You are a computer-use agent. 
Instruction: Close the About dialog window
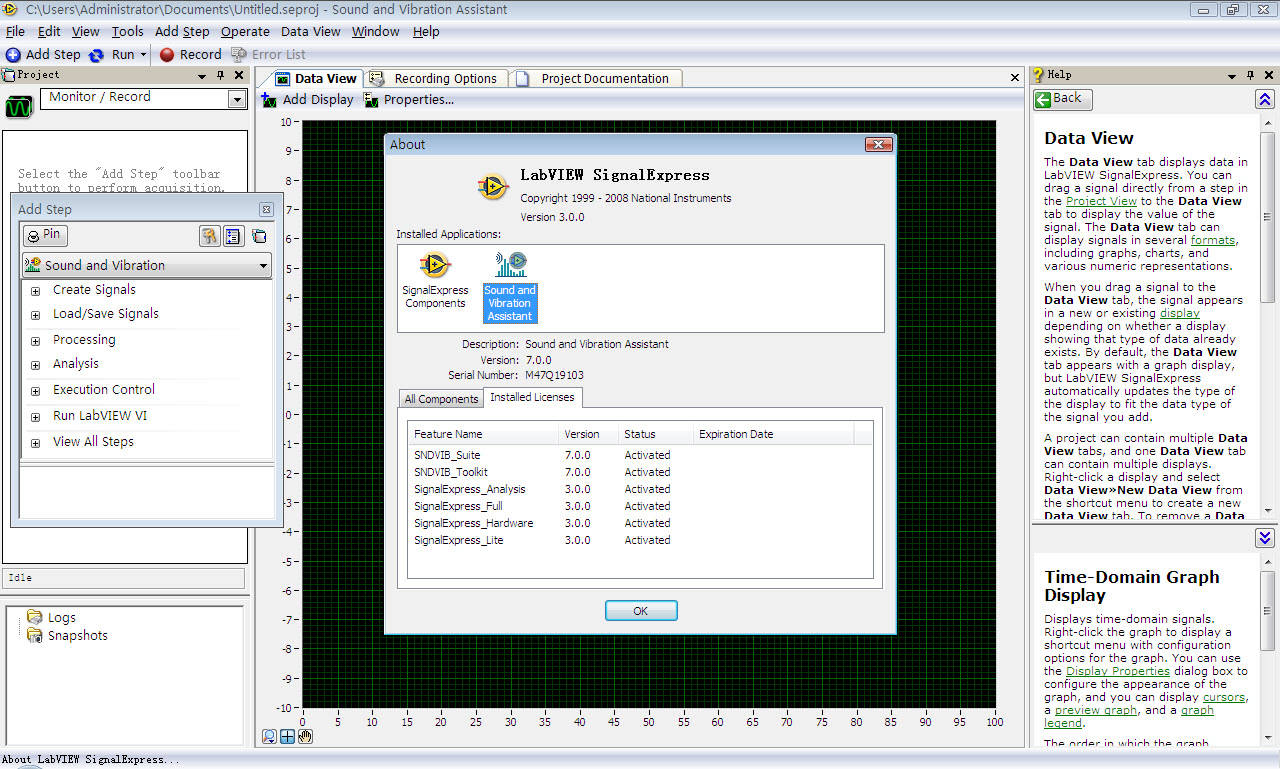[x=878, y=145]
